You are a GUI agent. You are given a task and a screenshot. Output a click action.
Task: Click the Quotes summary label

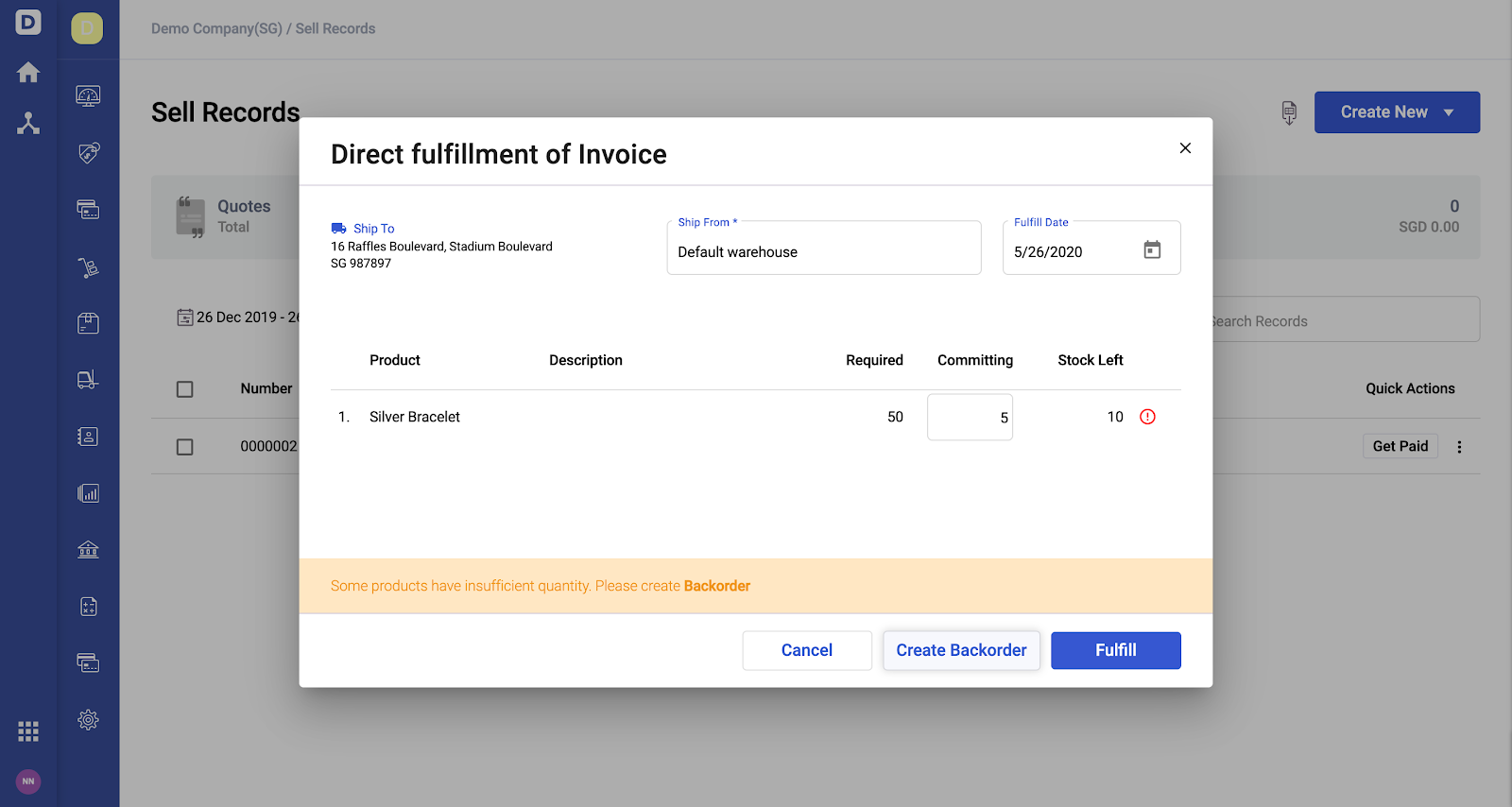pyautogui.click(x=244, y=206)
